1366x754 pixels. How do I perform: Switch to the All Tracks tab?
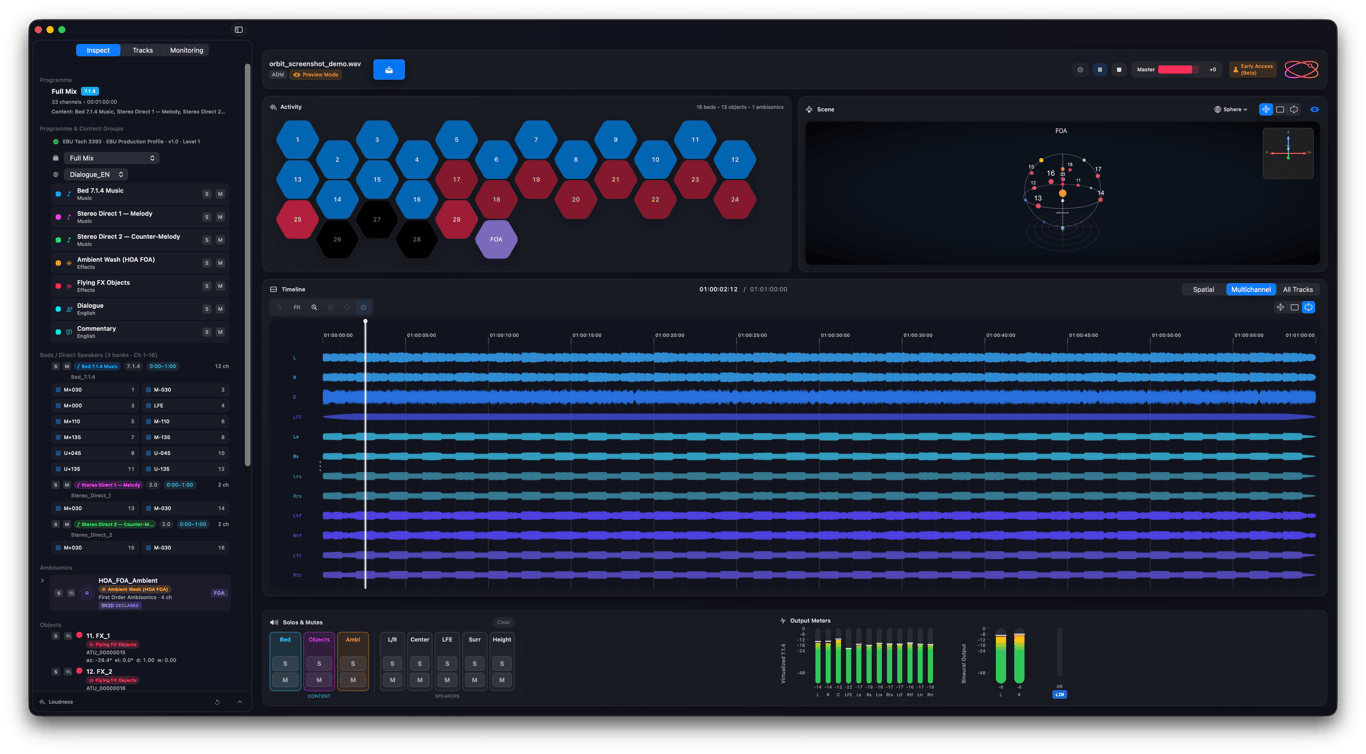pos(1297,290)
